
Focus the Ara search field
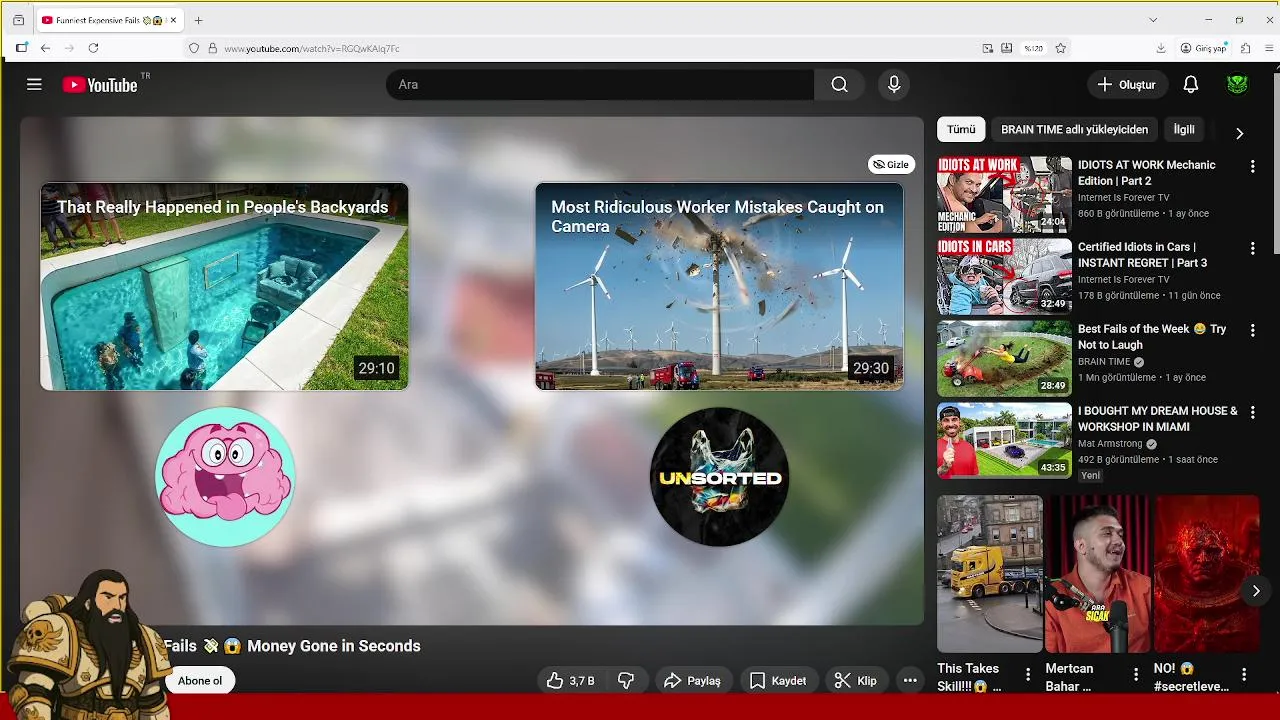(600, 85)
